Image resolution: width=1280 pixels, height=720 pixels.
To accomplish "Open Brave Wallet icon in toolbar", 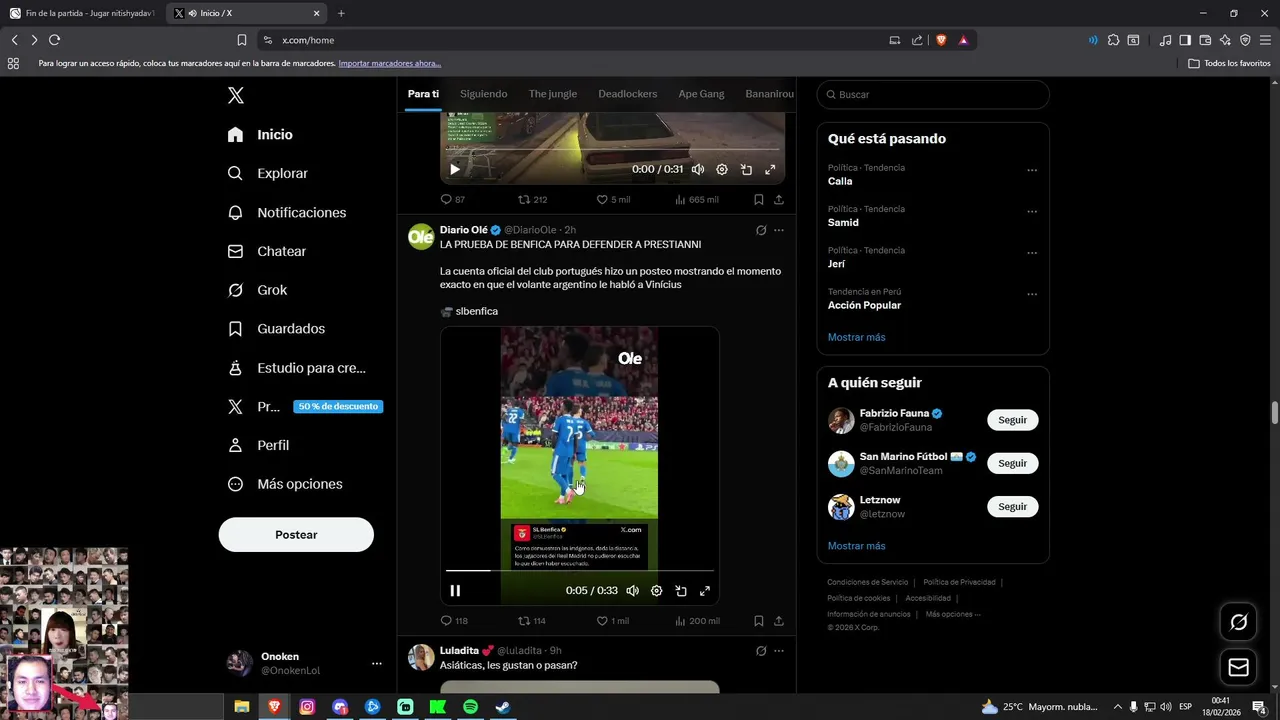I will [1205, 40].
